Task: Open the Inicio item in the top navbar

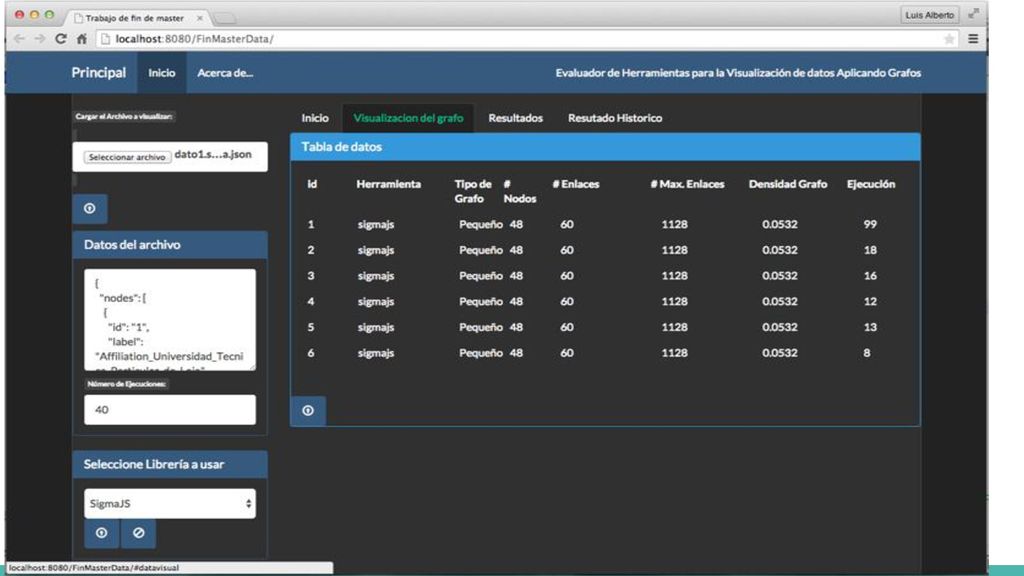Action: [161, 72]
